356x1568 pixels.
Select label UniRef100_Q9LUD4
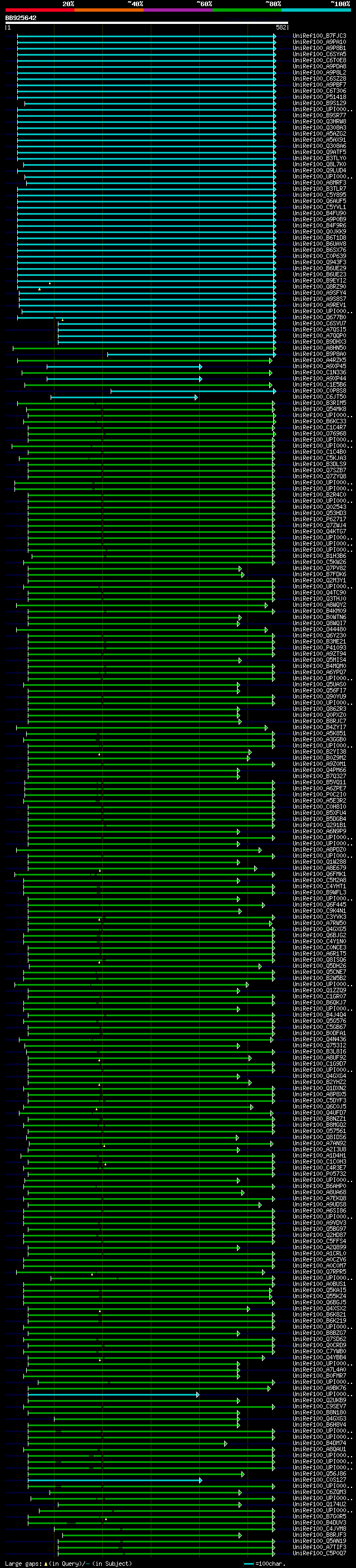tap(319, 170)
